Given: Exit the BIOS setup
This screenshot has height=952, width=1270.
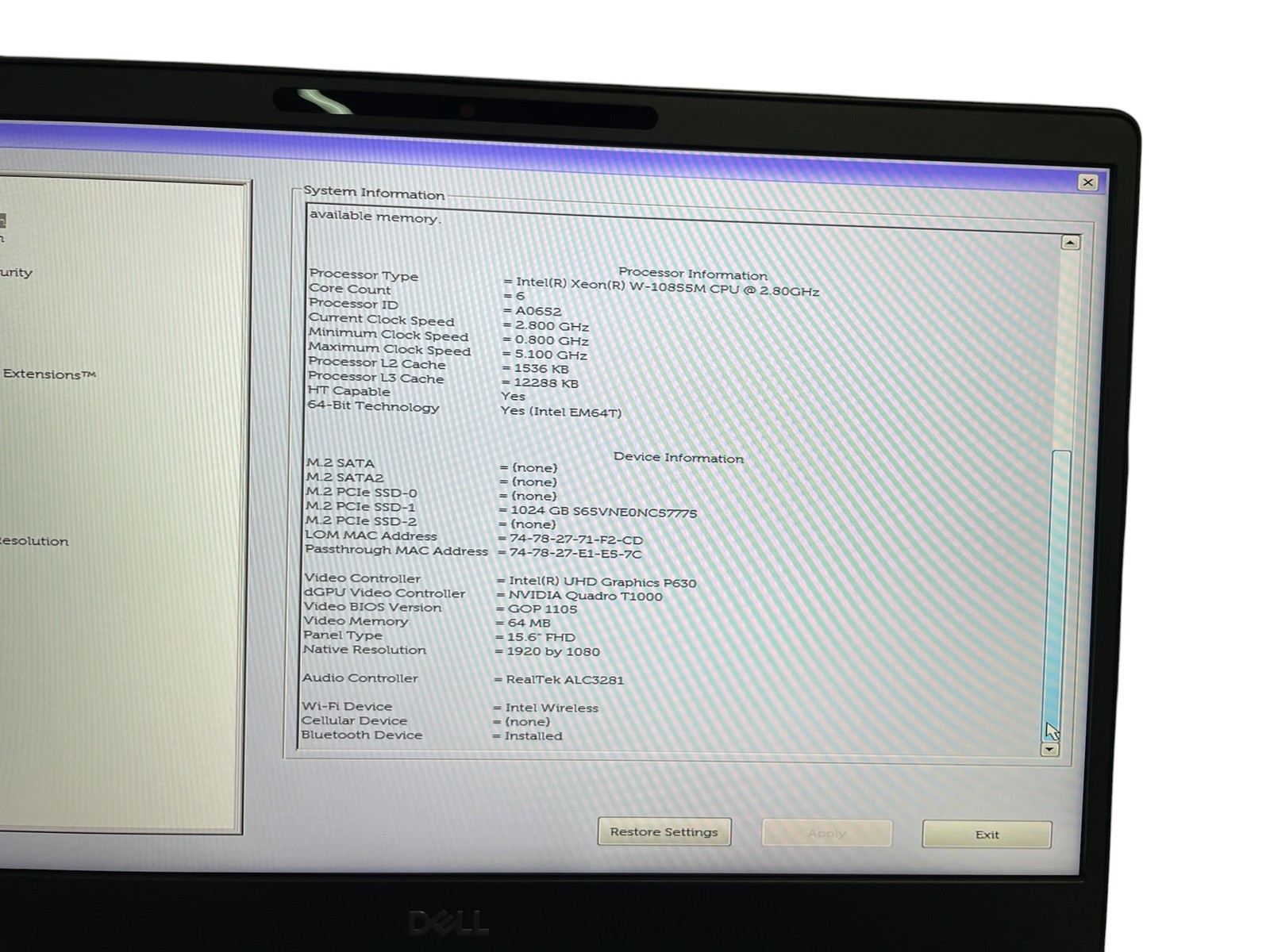Looking at the screenshot, I should 987,835.
